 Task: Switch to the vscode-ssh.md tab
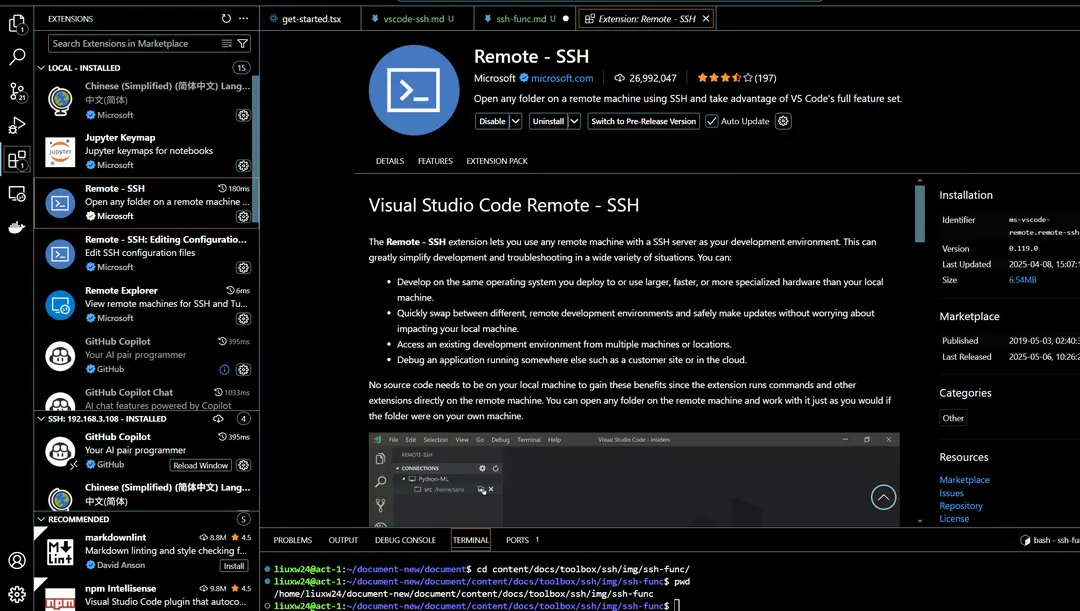coord(417,19)
